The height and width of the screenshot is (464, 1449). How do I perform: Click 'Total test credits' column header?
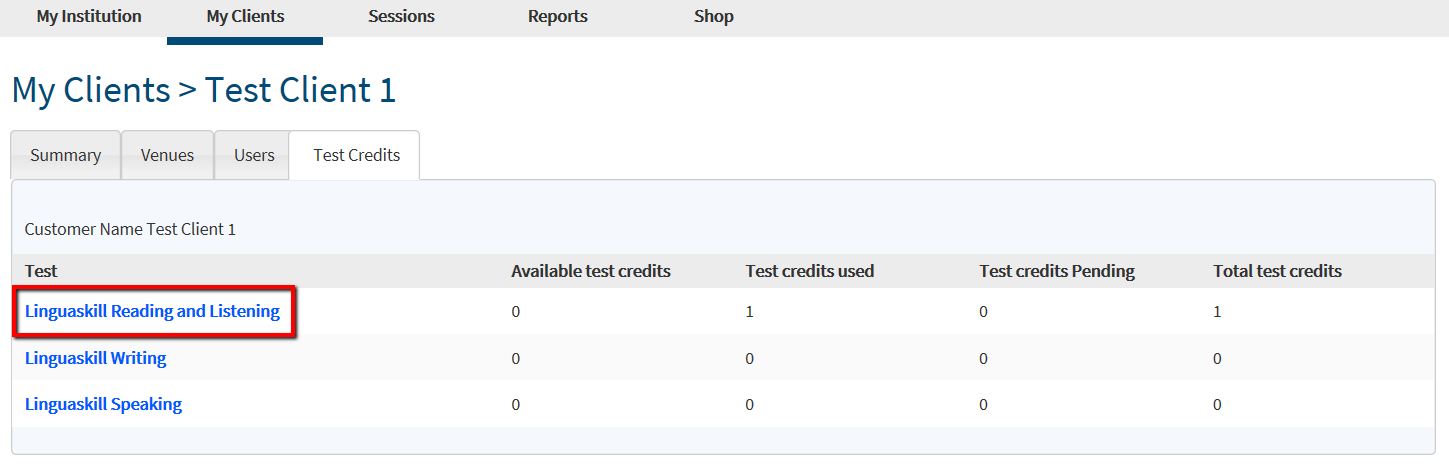coord(1278,271)
